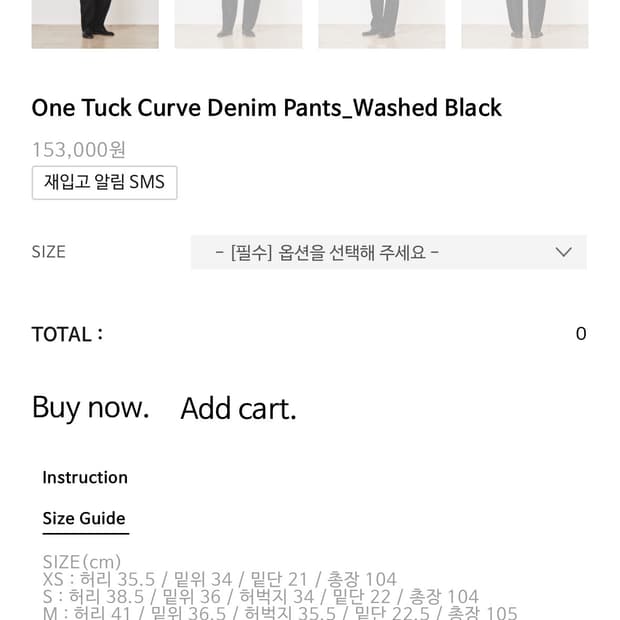View the second product thumbnail
The image size is (620, 620).
(x=238, y=24)
